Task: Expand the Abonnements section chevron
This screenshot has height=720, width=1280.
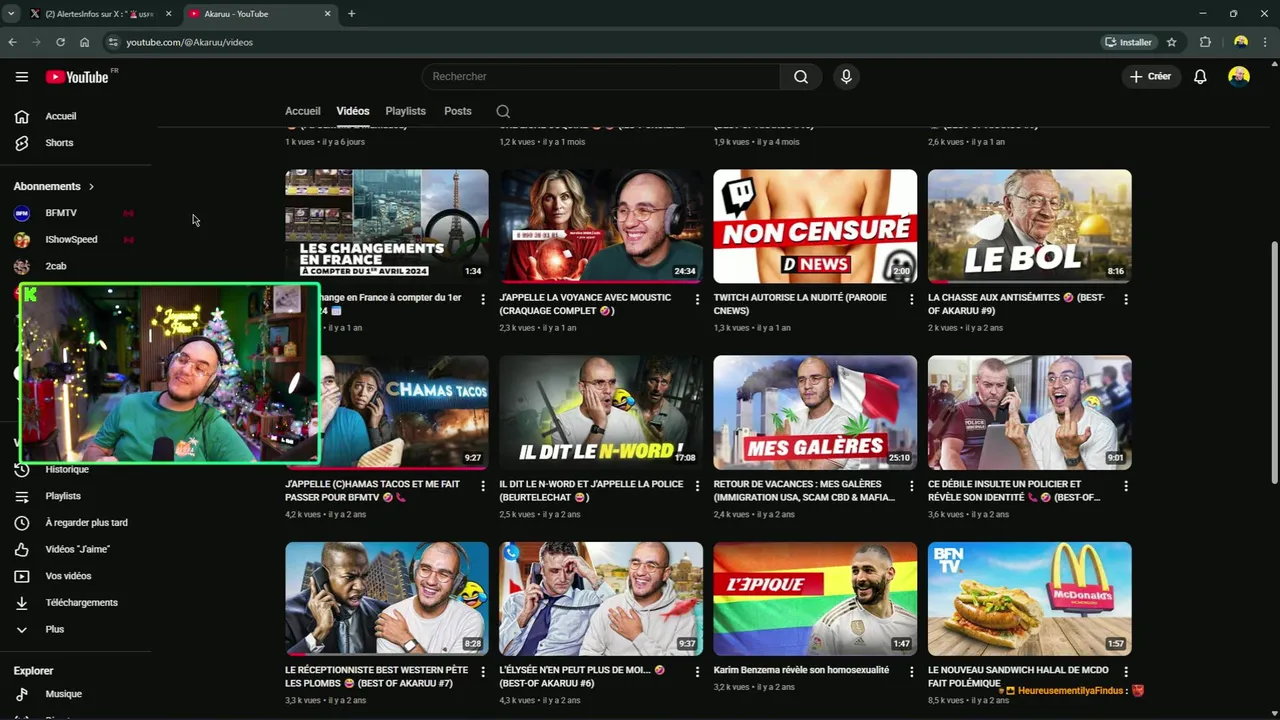Action: point(91,187)
